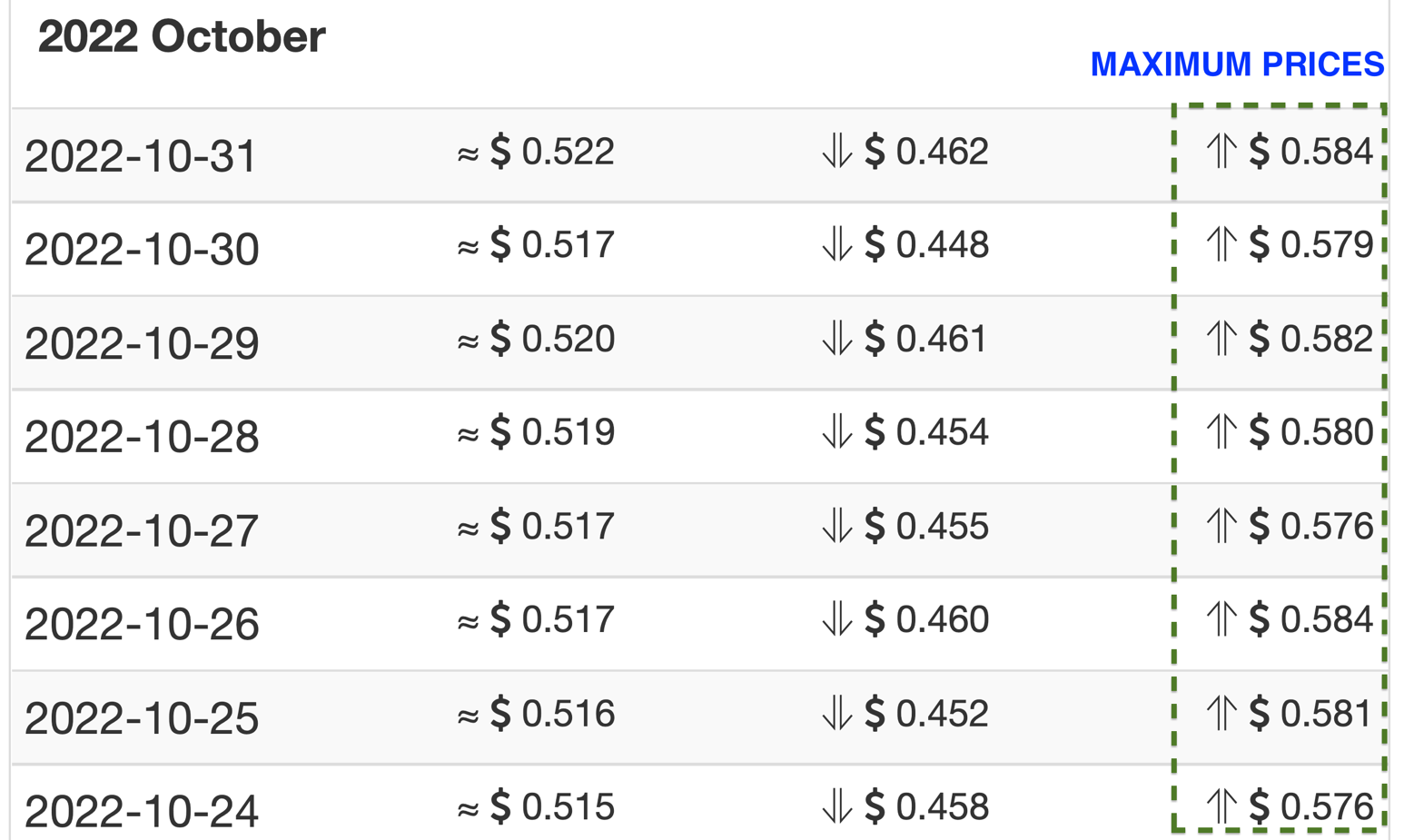Click minimum price $ 0.448
This screenshot has height=840, width=1404.
926,244
